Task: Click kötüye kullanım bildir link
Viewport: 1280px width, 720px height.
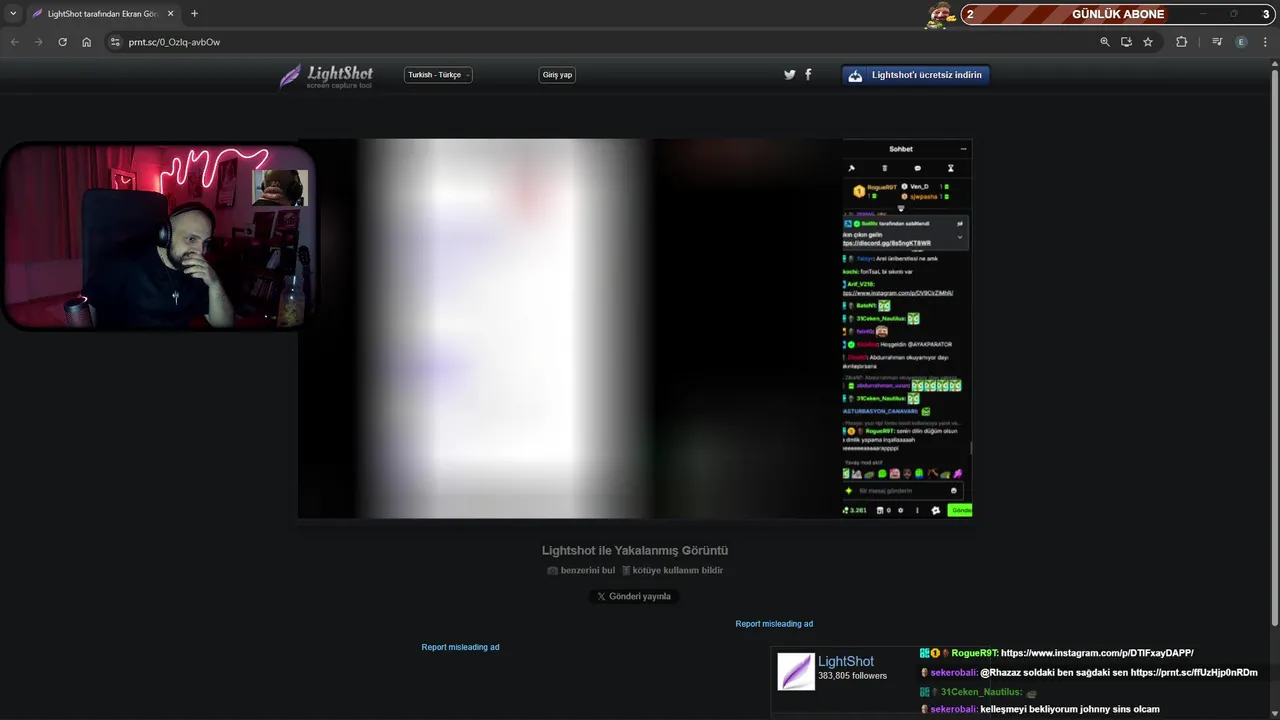Action: point(672,570)
